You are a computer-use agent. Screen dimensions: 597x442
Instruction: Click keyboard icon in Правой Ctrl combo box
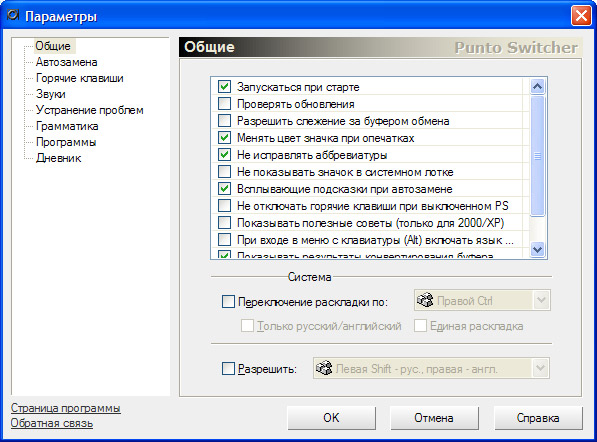point(425,300)
